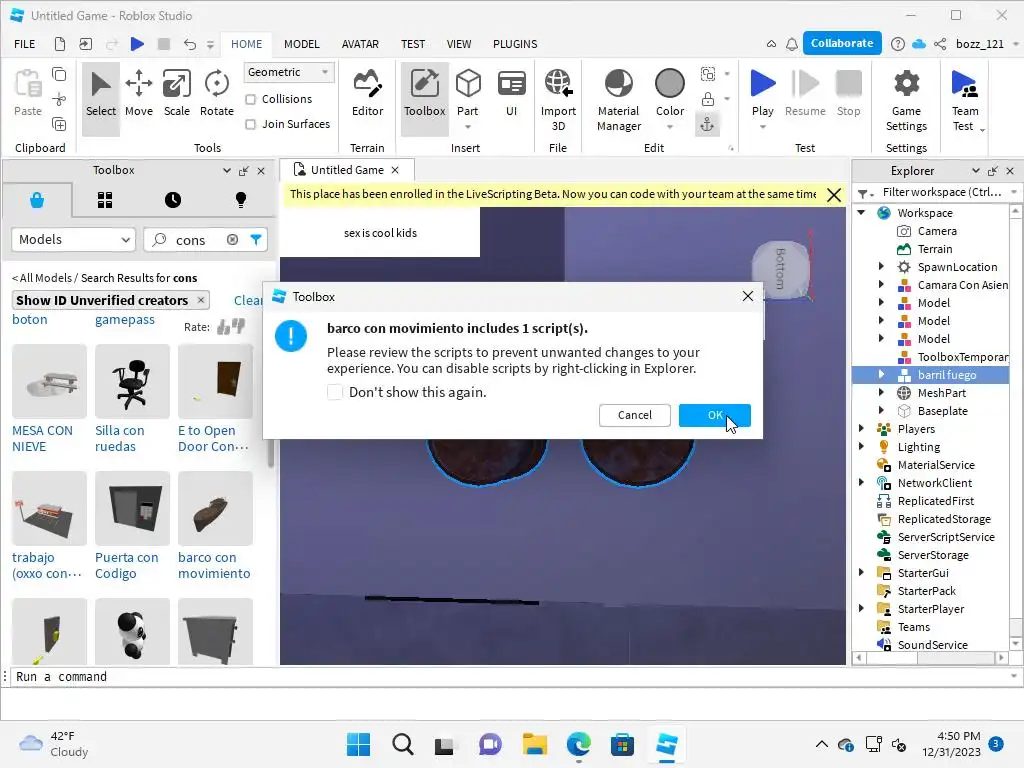Open the notifications bell
The height and width of the screenshot is (768, 1024).
(792, 44)
